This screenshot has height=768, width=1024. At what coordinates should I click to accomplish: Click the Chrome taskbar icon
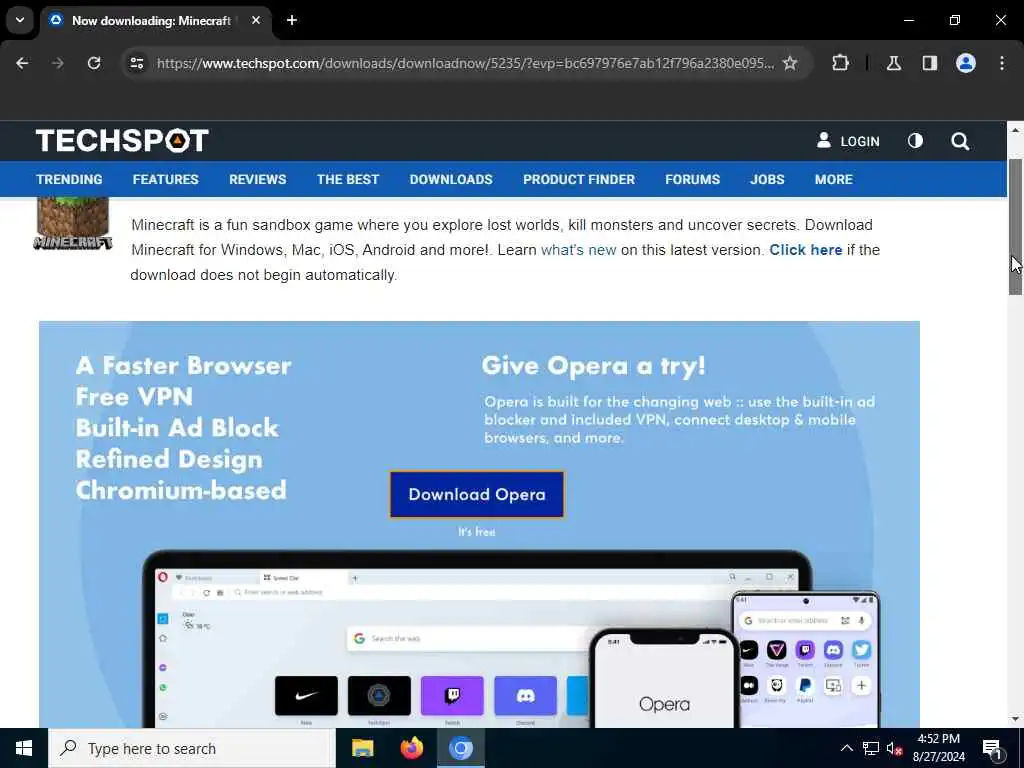460,748
